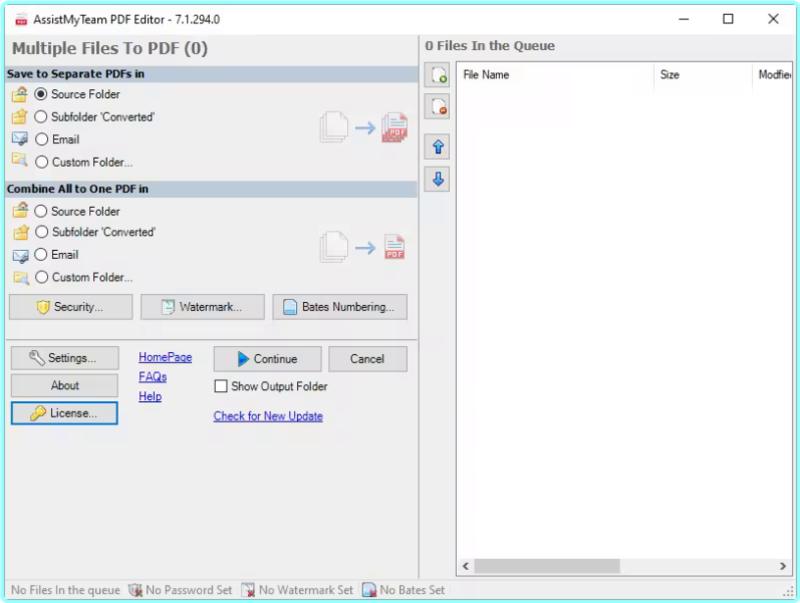The width and height of the screenshot is (800, 603).
Task: Click the add file to queue icon
Action: coord(437,75)
